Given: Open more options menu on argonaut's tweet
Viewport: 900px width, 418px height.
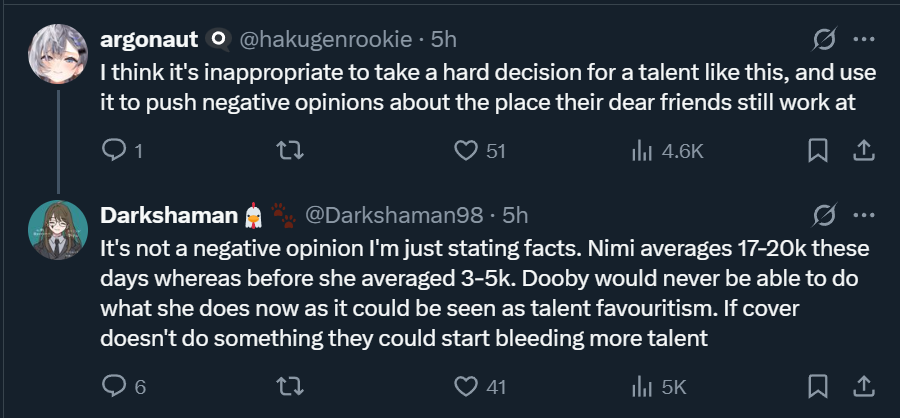Looking at the screenshot, I should pos(862,40).
